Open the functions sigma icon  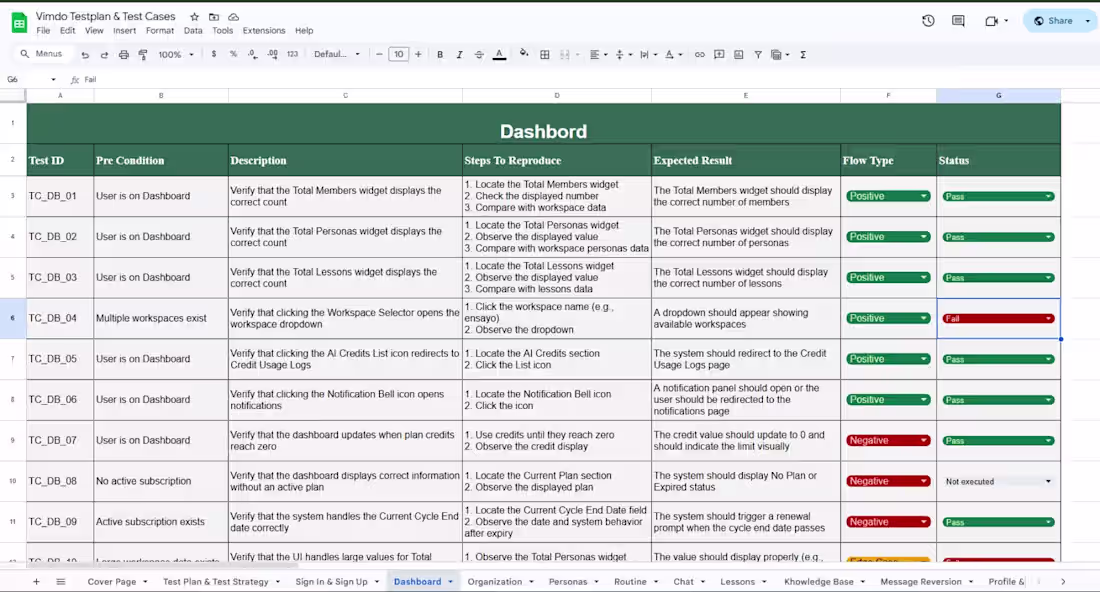pyautogui.click(x=803, y=54)
